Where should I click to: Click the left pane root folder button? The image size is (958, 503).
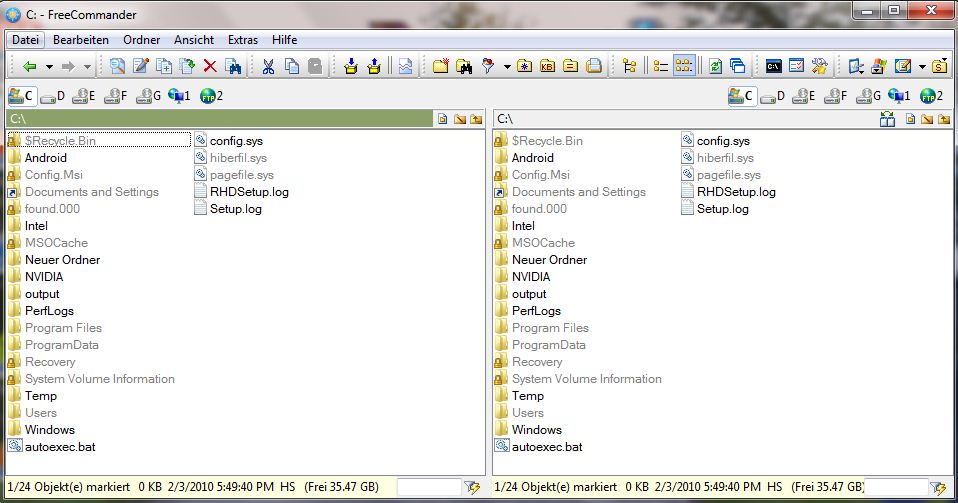tap(460, 119)
